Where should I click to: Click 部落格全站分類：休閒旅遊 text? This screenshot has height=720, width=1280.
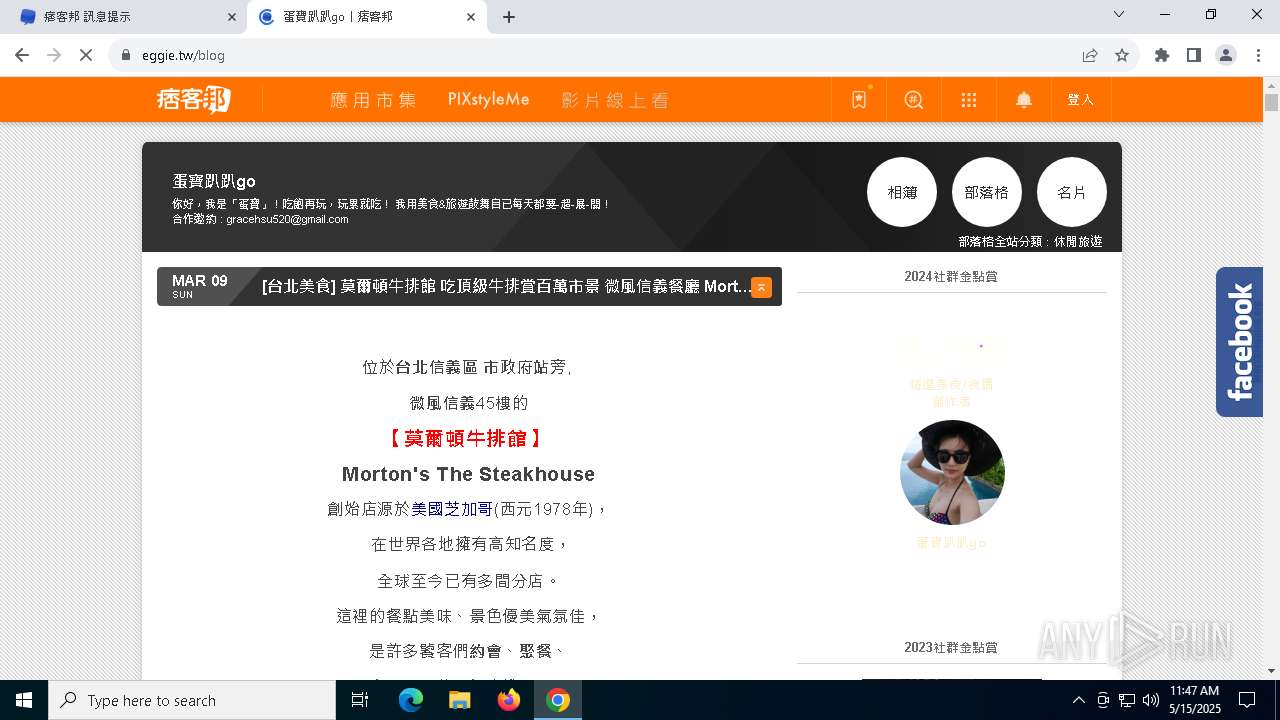tap(1030, 241)
